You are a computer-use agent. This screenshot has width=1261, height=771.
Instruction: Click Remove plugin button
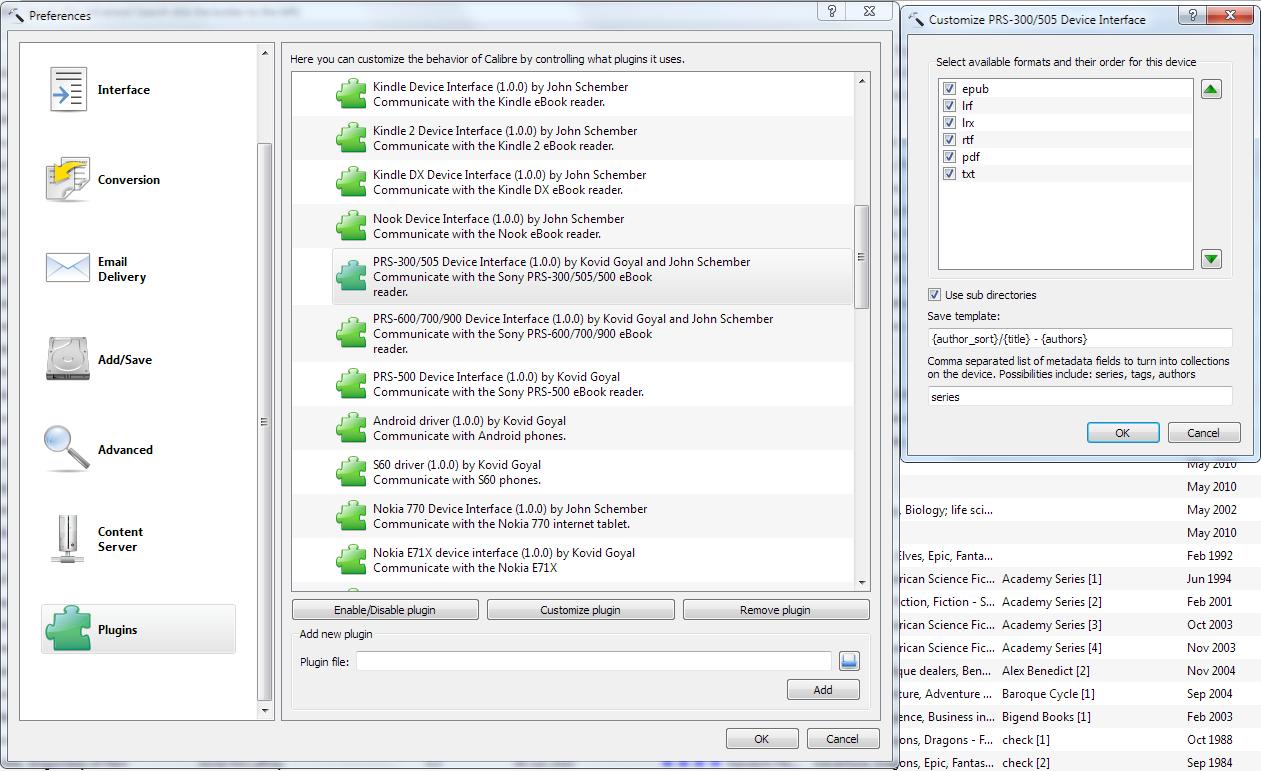775,610
